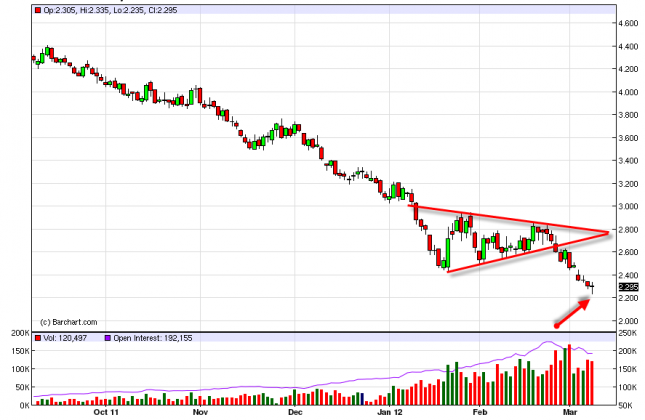The width and height of the screenshot is (645, 420).
Task: Click the 200K volume axis label on left
Action: tap(14, 331)
